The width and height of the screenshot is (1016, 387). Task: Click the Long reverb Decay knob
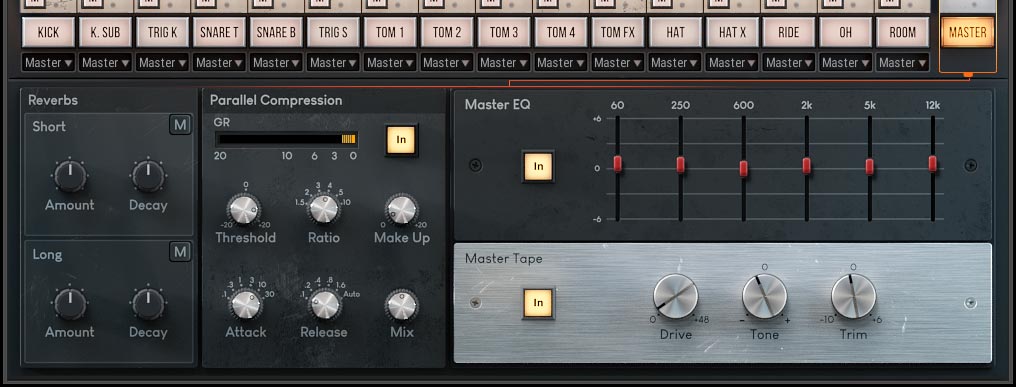[148, 303]
